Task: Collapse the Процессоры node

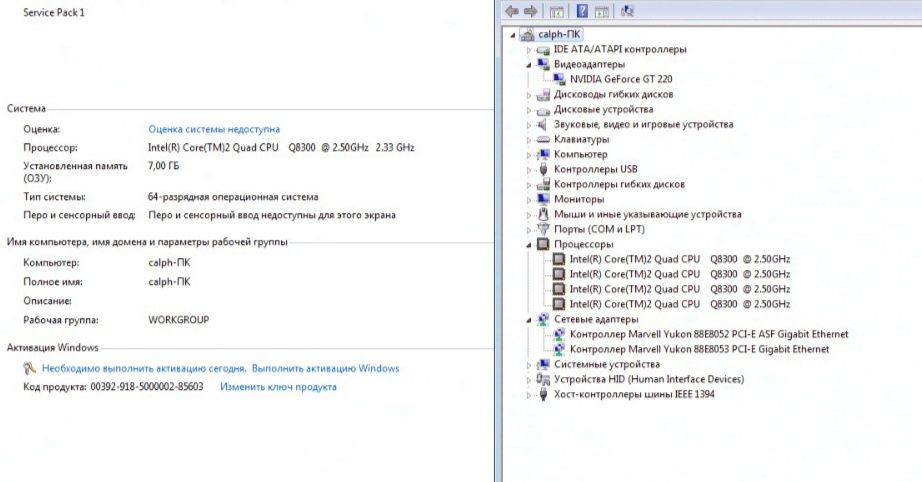Action: click(529, 245)
